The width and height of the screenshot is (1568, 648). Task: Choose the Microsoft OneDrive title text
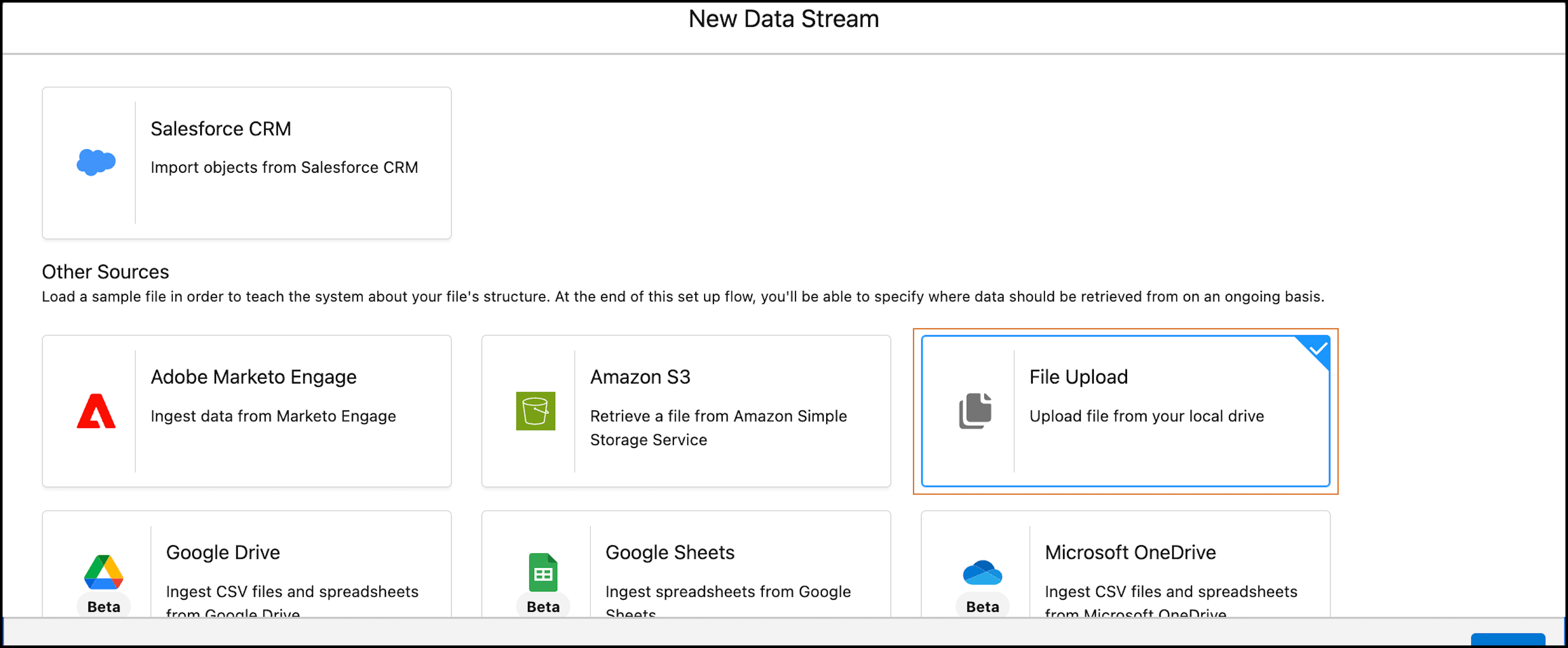coord(1130,552)
